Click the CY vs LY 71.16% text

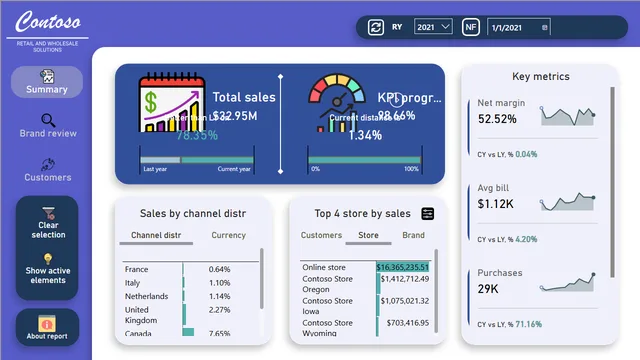tap(510, 324)
